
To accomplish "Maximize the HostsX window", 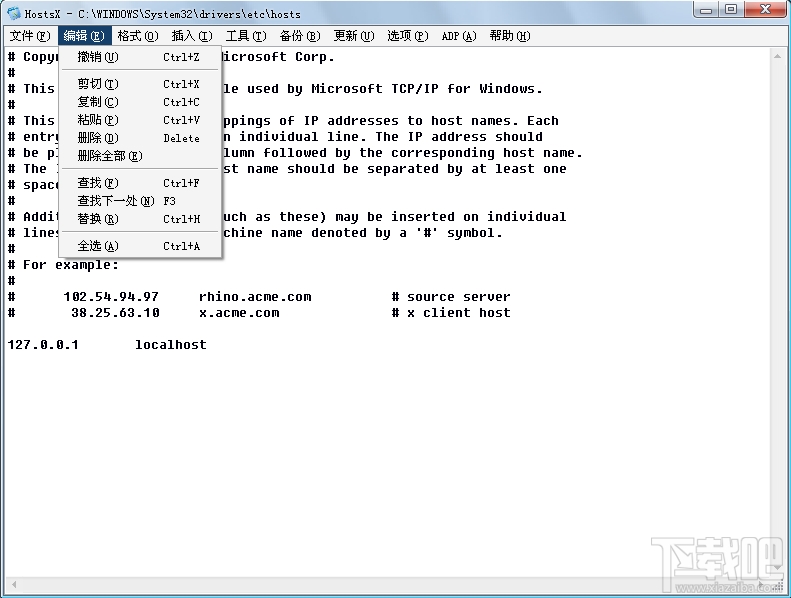I will point(731,9).
